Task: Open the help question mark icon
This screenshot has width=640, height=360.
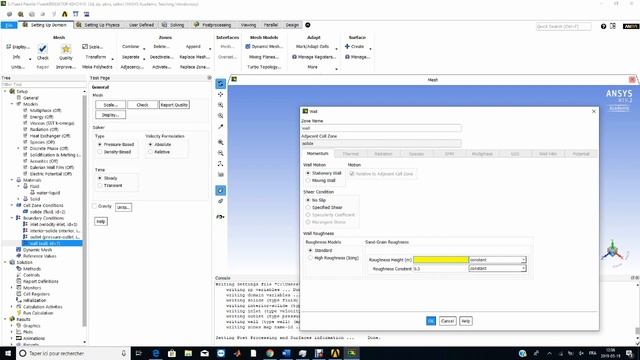Action: pos(603,26)
